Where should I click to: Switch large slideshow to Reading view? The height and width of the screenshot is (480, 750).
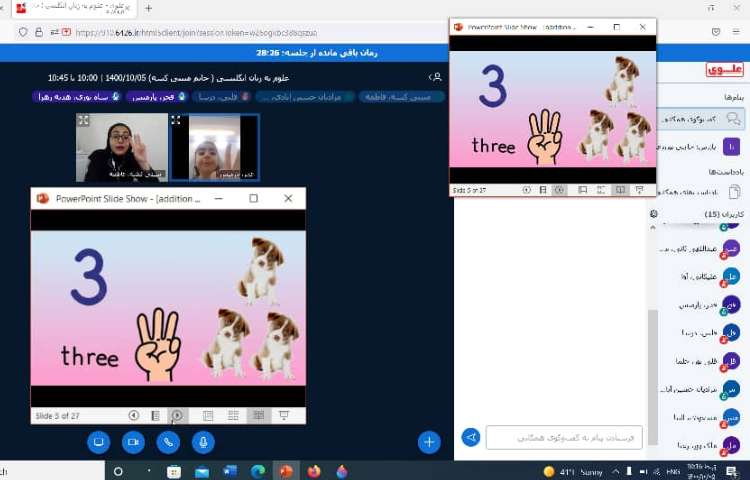(259, 415)
